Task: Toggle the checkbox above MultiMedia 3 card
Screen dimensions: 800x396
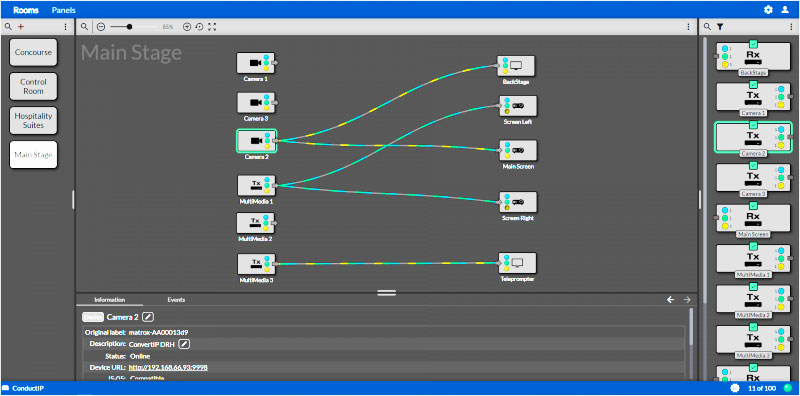Action: [754, 327]
